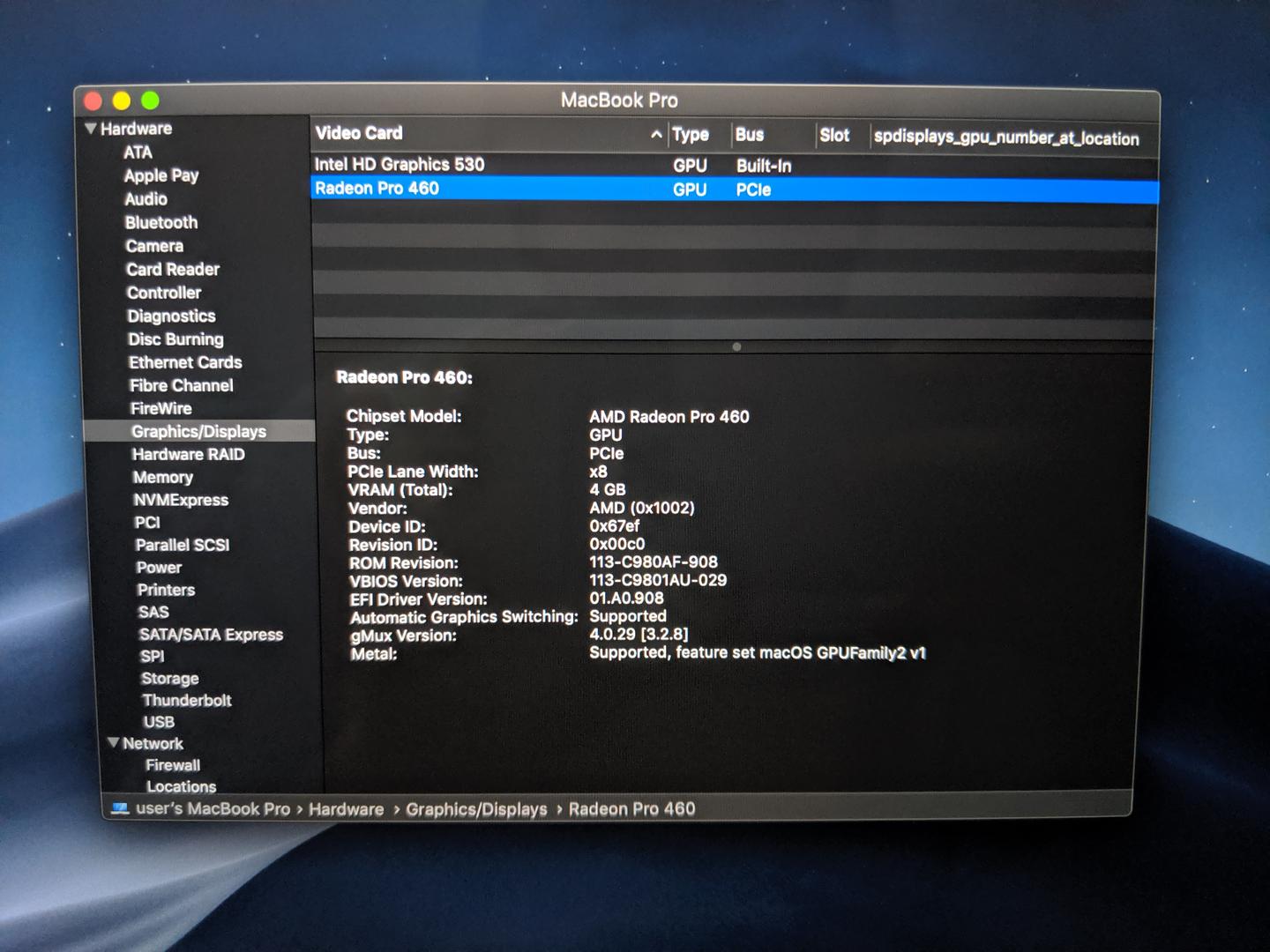
Task: Click Radeon Pro 460 in path bar
Action: (x=631, y=809)
